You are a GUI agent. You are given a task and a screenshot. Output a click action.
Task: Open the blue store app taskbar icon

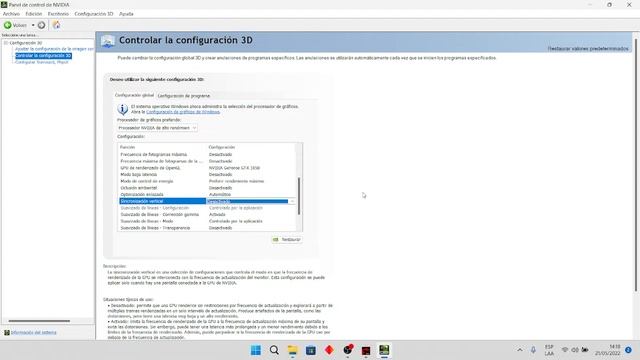coord(311,350)
